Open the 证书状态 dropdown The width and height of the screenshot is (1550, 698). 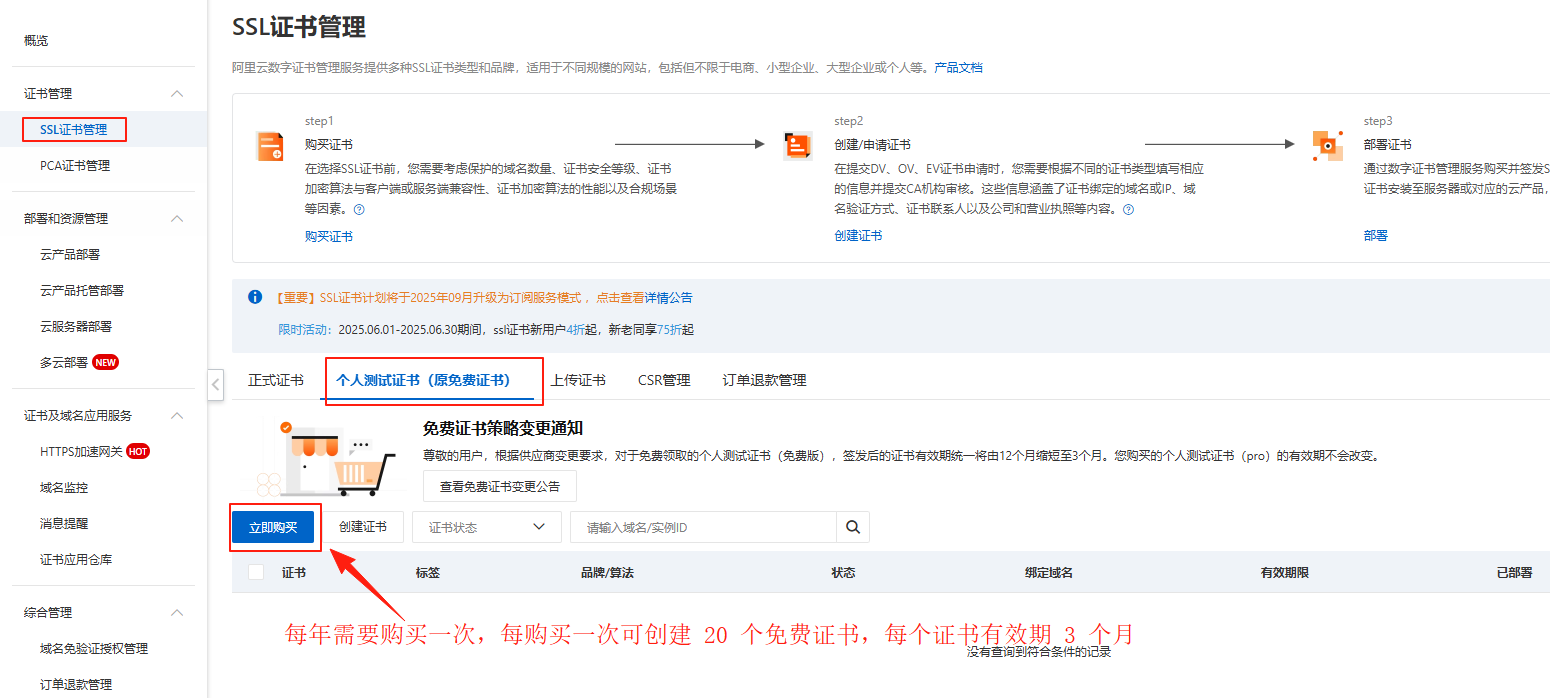point(487,527)
